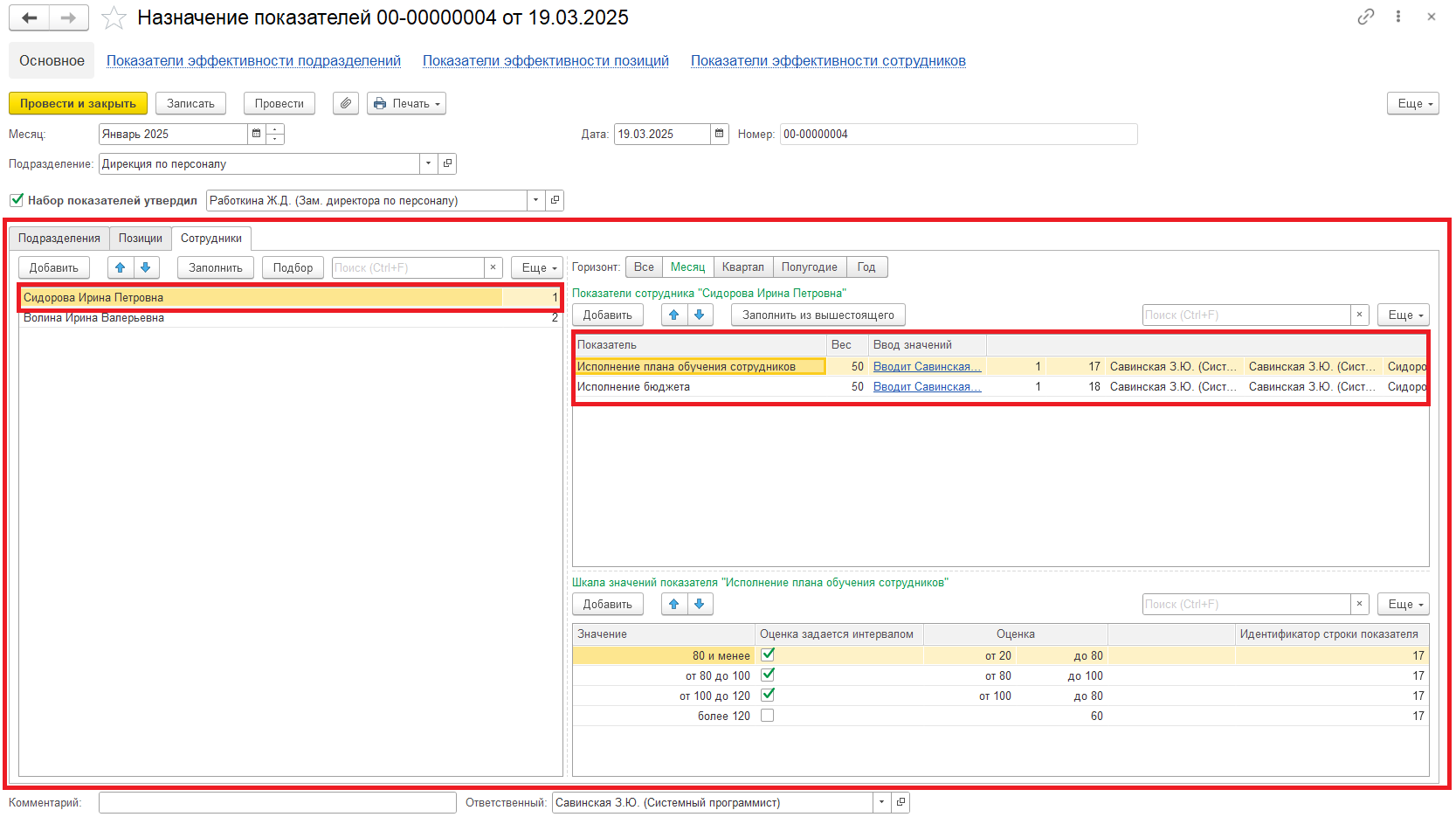Click the paperclip attachments icon
This screenshot has height=824, width=1456.
pyautogui.click(x=346, y=103)
